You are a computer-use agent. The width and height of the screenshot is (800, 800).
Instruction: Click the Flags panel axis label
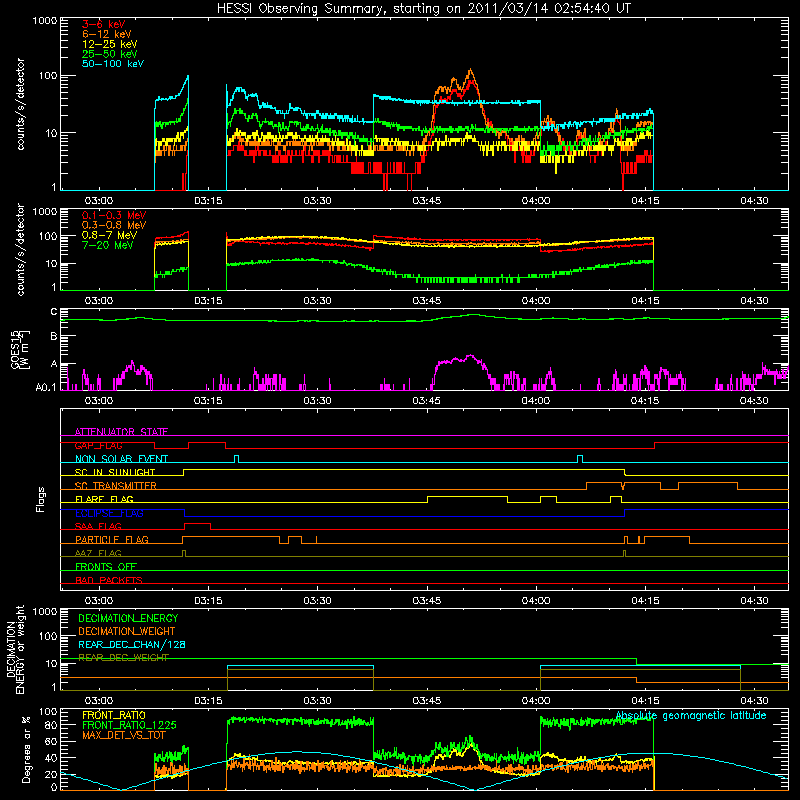[x=40, y=499]
